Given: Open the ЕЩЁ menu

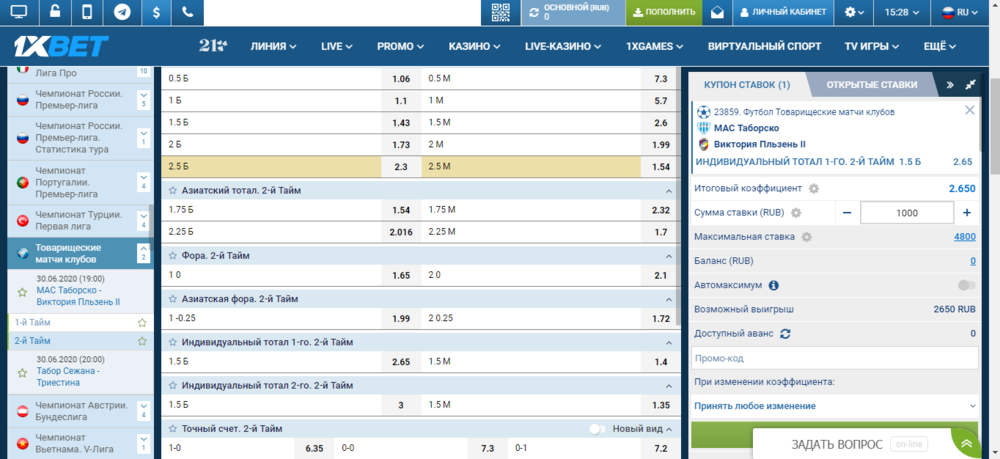Looking at the screenshot, I should point(940,47).
